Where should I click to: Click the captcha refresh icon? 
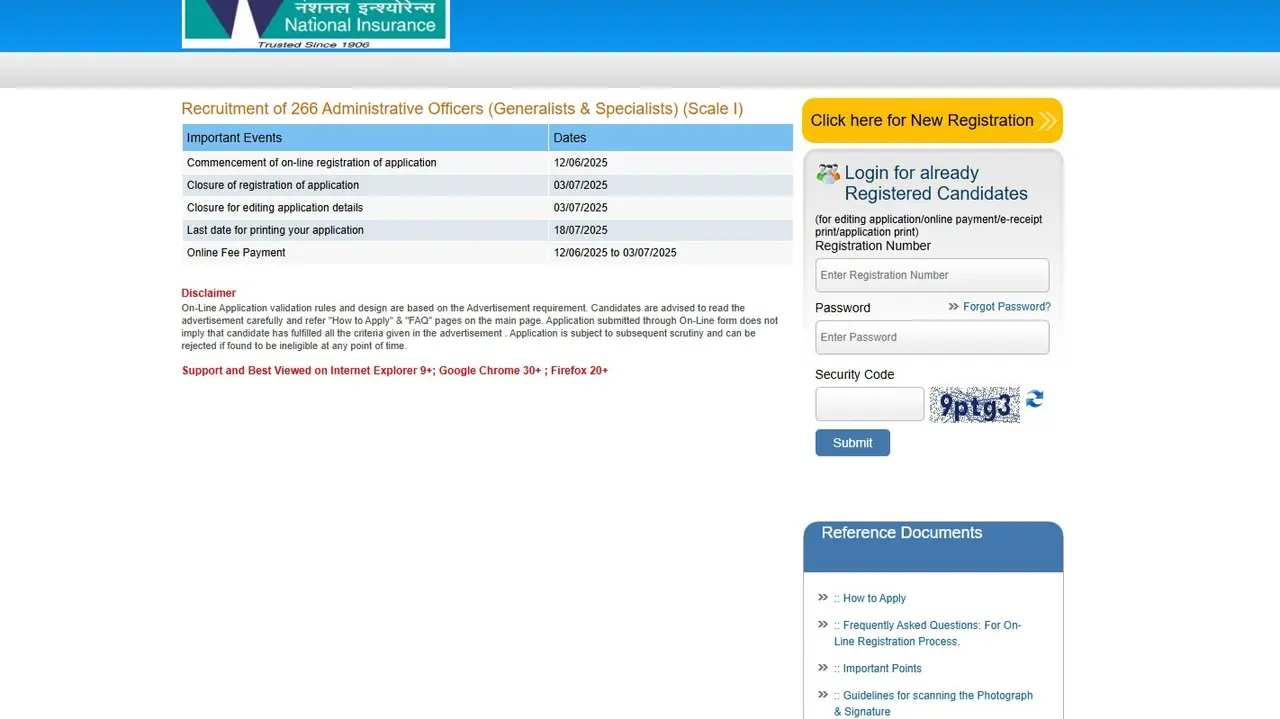pyautogui.click(x=1034, y=399)
